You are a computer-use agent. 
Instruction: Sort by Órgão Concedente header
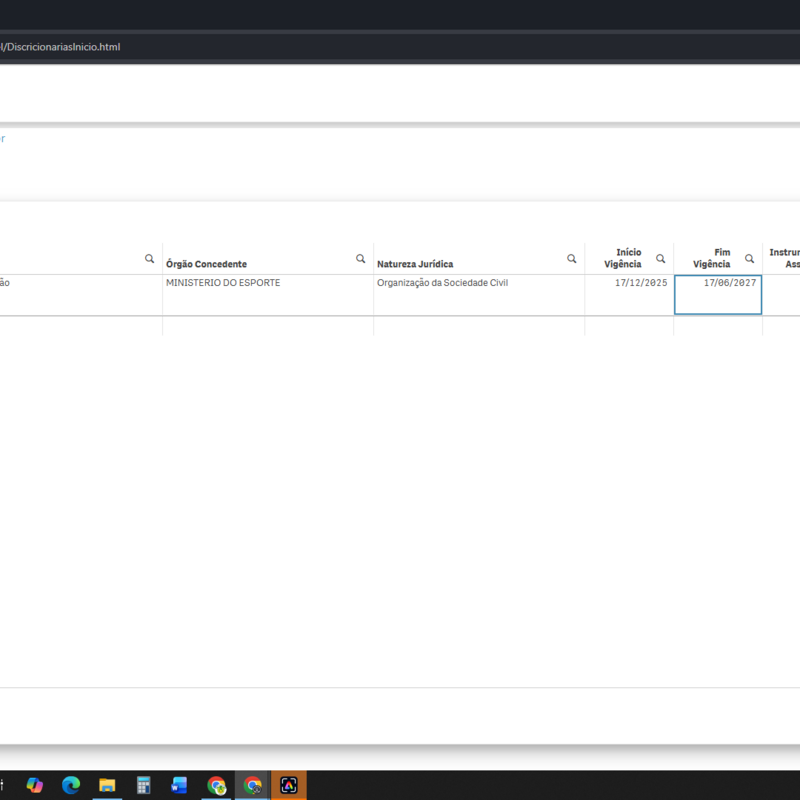[x=206, y=264]
